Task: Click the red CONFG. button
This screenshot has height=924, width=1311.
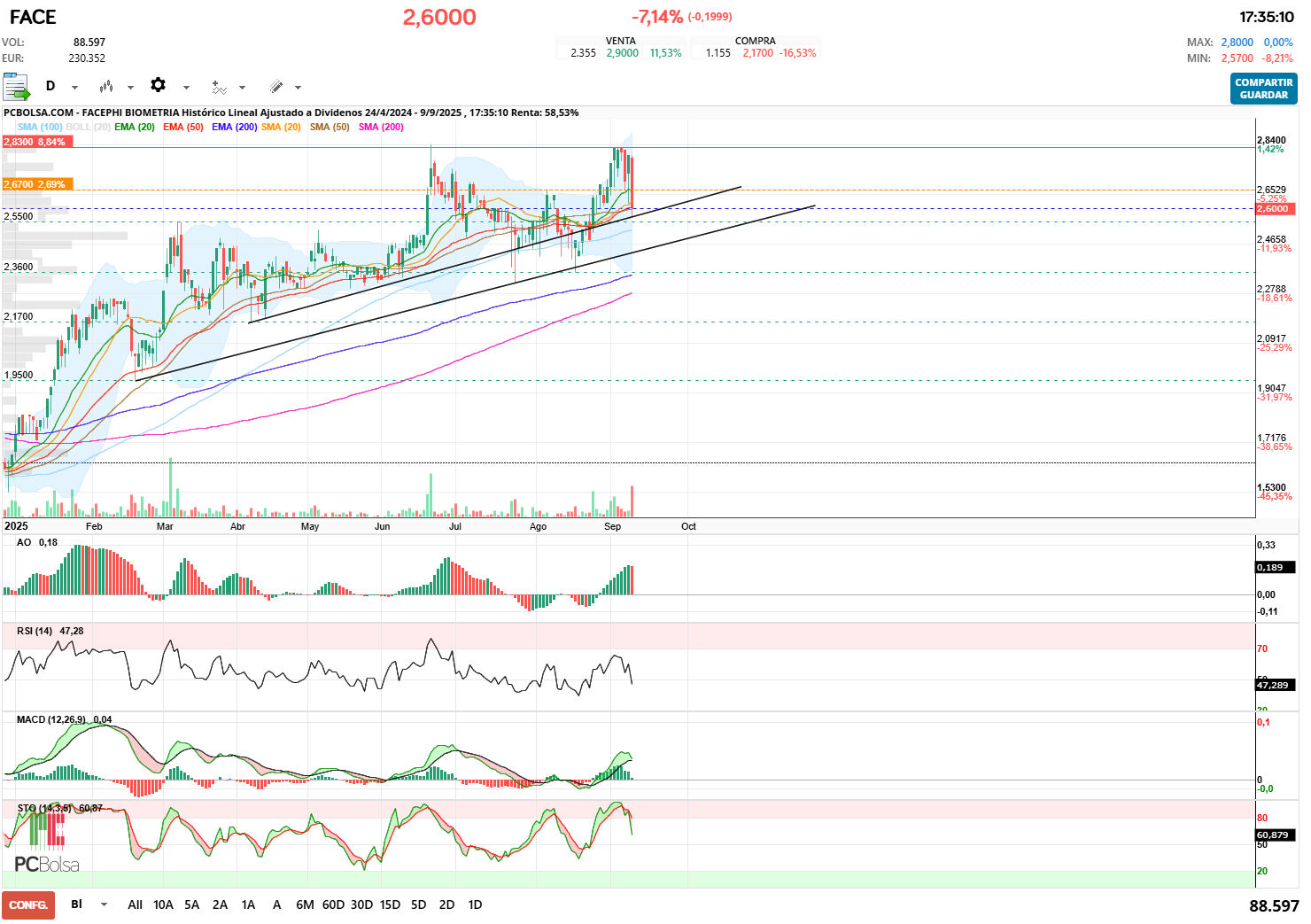Action: 28,905
